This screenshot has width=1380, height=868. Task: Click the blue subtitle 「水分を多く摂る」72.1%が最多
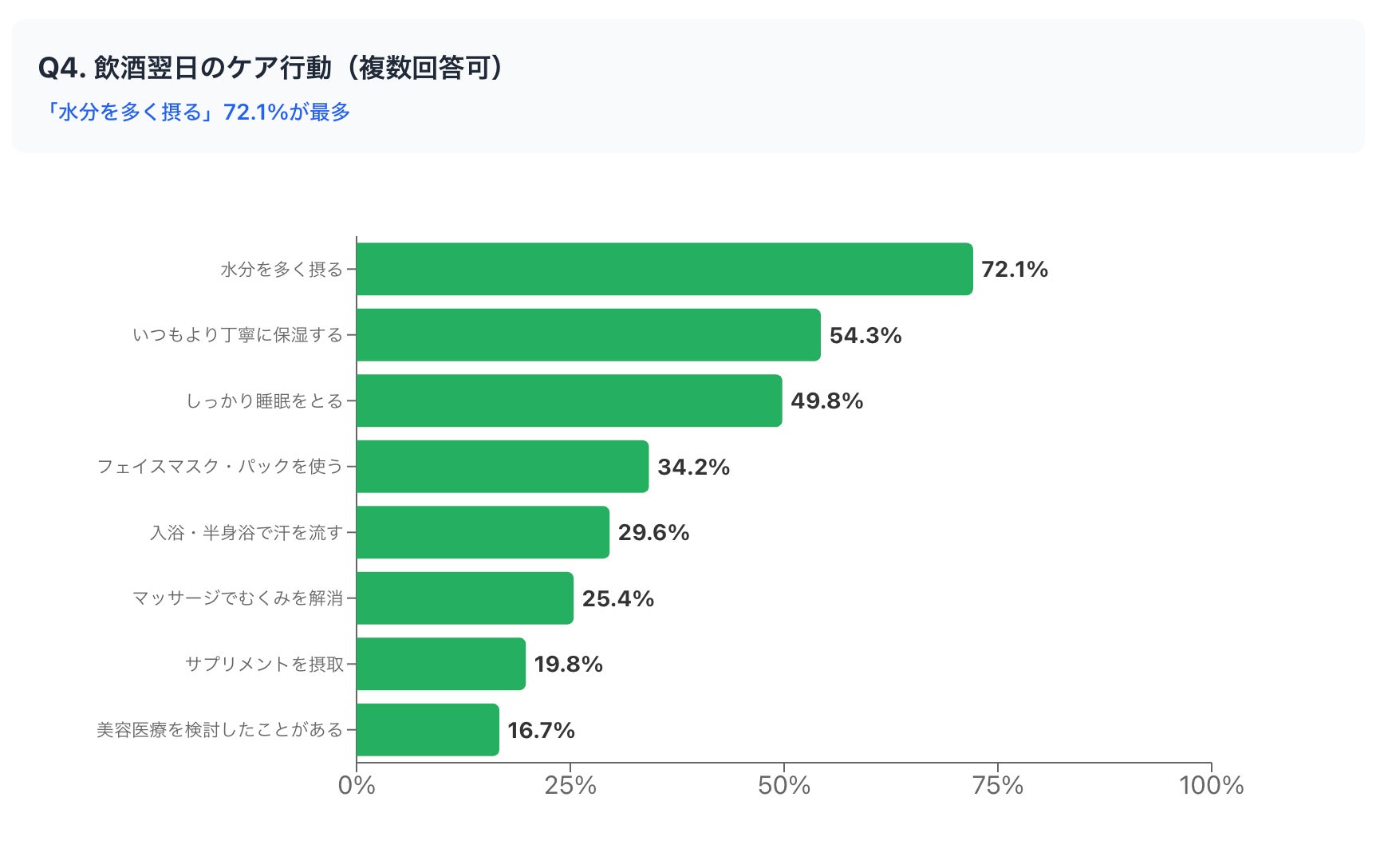pyautogui.click(x=195, y=112)
